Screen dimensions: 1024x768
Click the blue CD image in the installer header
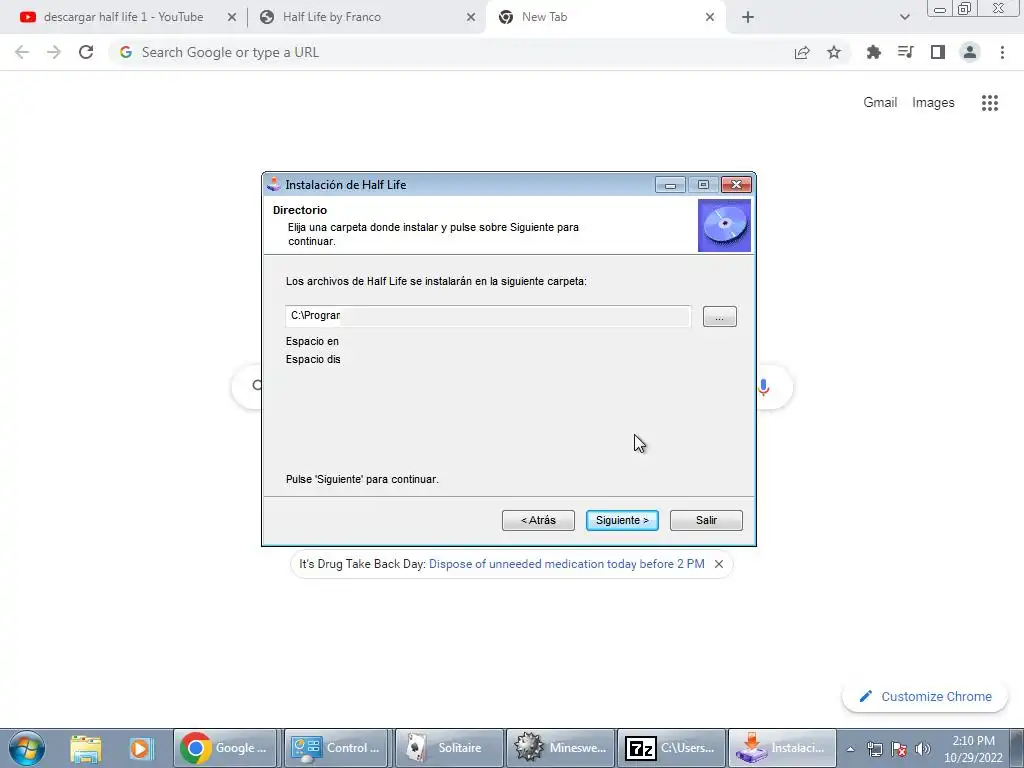pyautogui.click(x=724, y=225)
